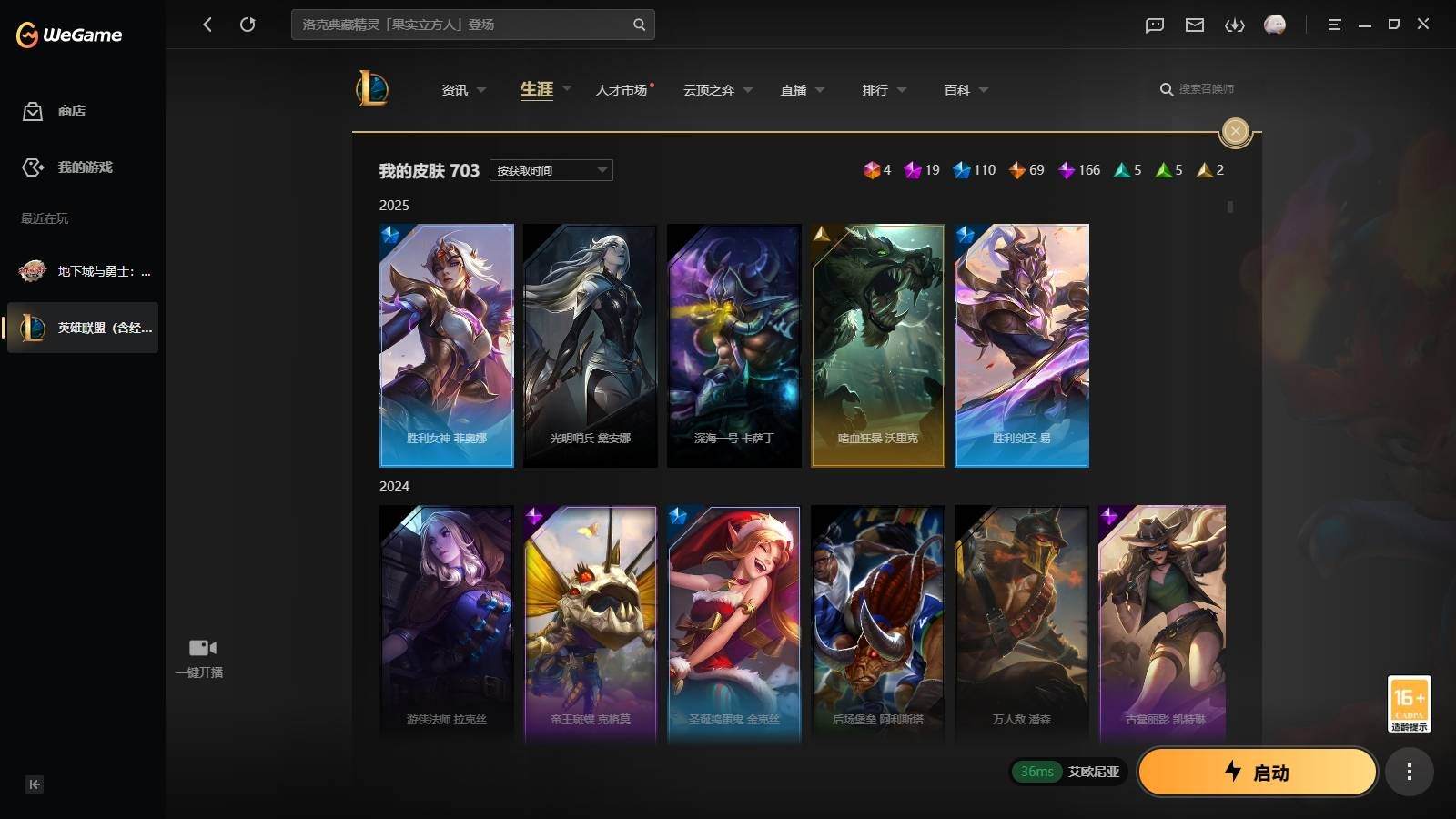This screenshot has height=819, width=1456.
Task: Open the 人才市场 tab
Action: coord(622,90)
